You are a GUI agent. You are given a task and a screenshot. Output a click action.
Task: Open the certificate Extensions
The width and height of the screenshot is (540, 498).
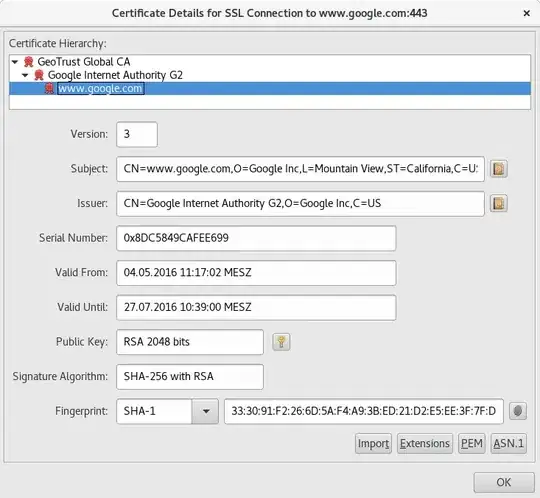pyautogui.click(x=425, y=444)
